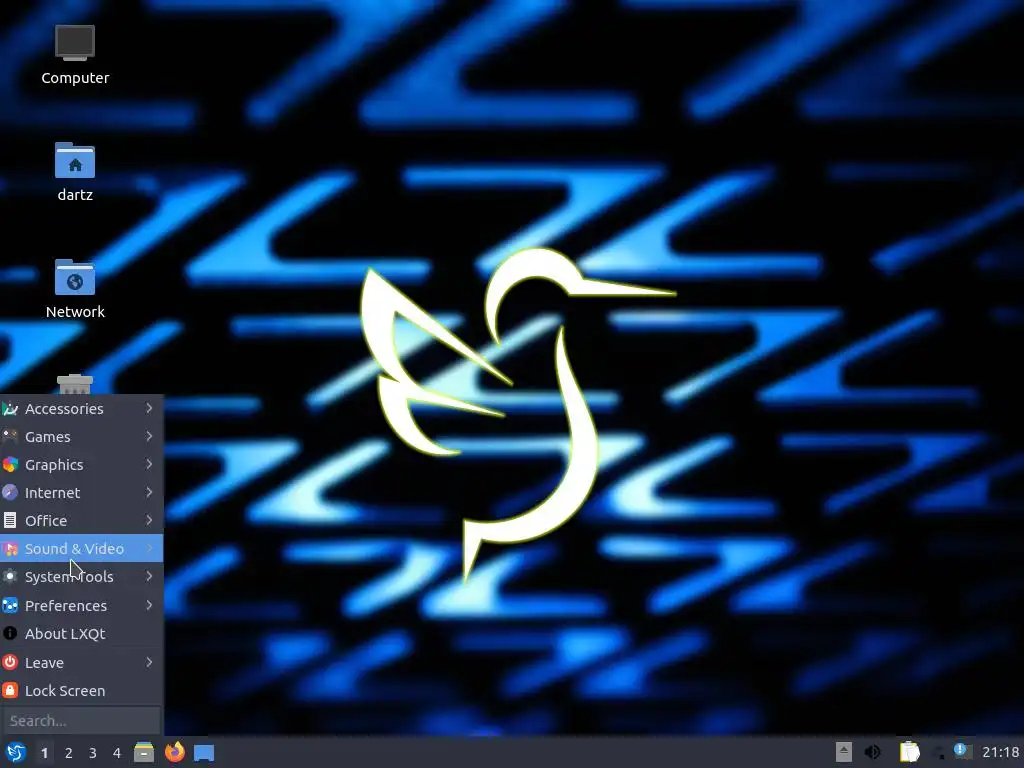Image resolution: width=1024 pixels, height=768 pixels.
Task: Click the Leave power icon
Action: (10, 662)
